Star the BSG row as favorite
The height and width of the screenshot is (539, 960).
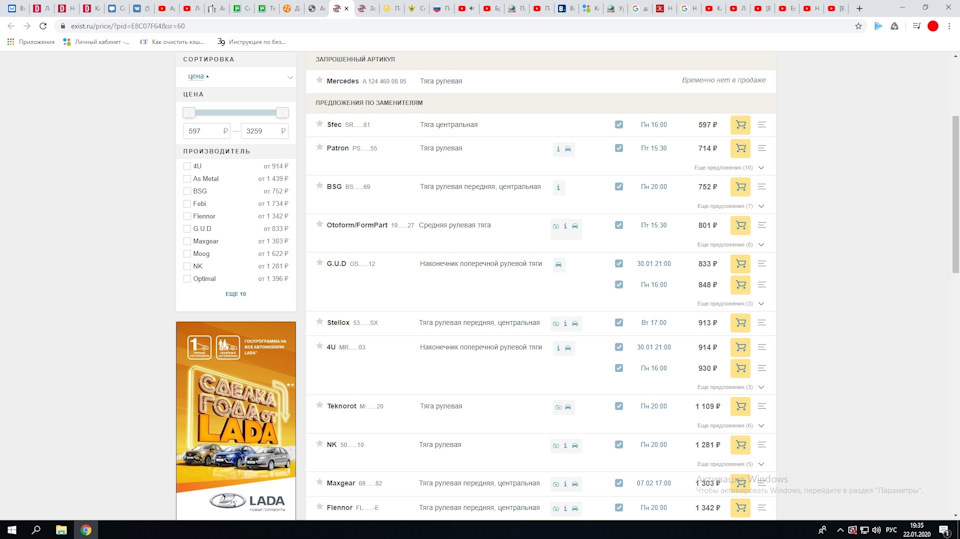pos(319,186)
